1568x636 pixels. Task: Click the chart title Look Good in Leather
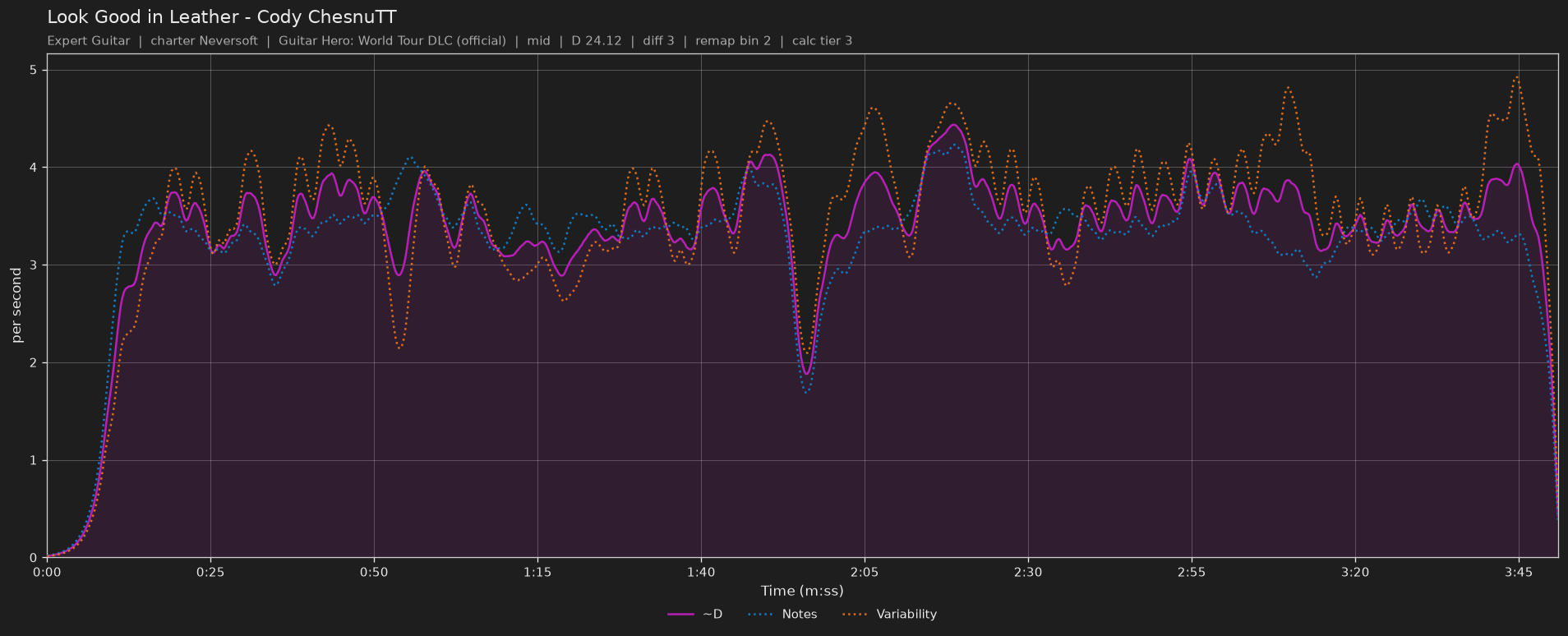(x=222, y=17)
